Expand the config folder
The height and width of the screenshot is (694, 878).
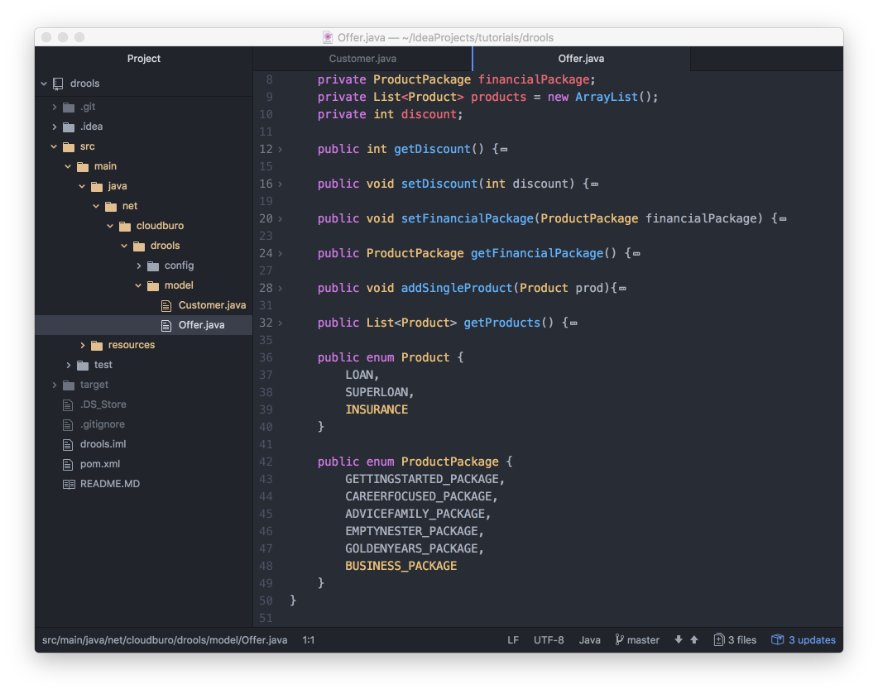(x=139, y=266)
